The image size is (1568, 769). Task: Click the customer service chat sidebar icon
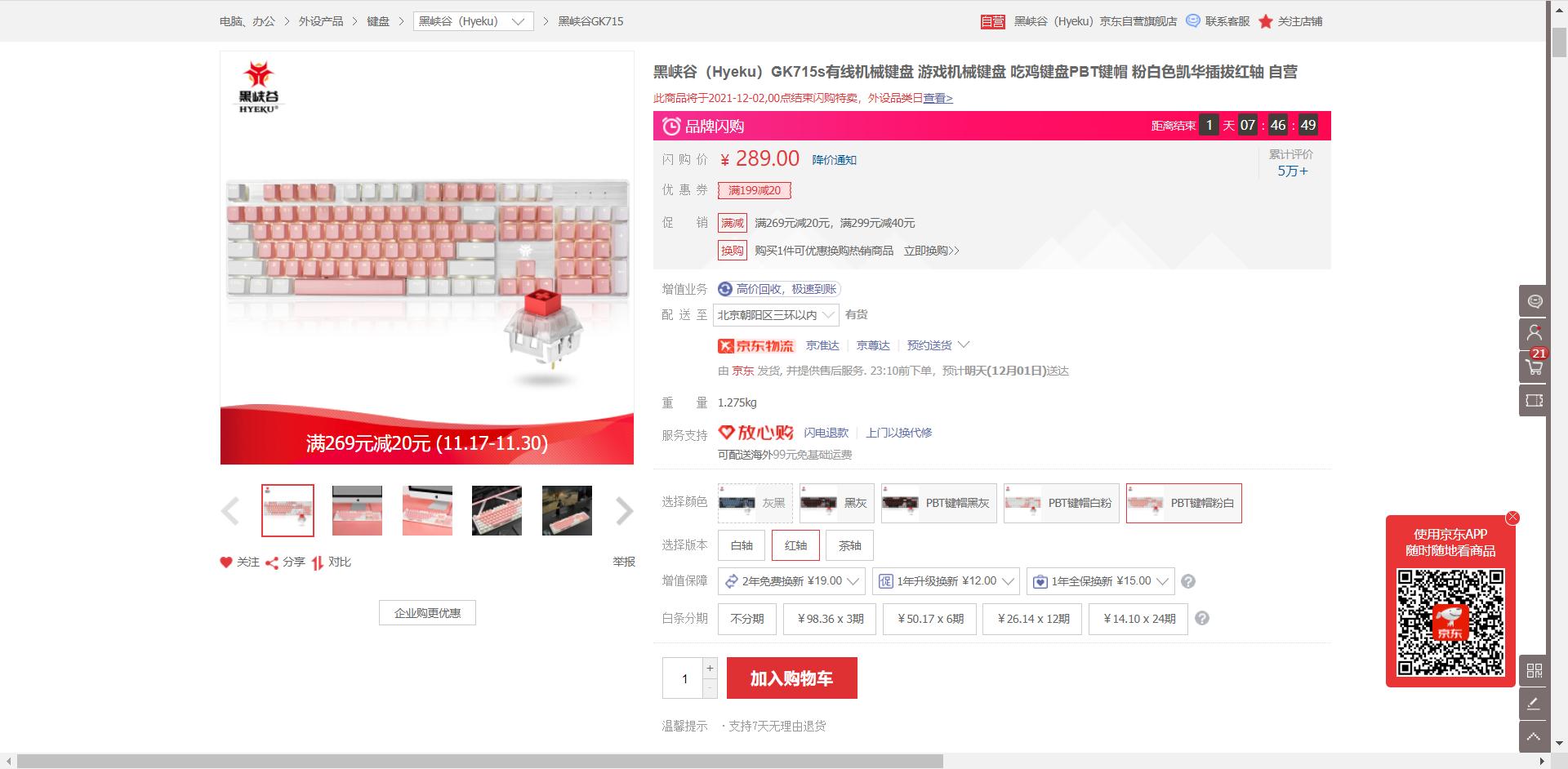[1534, 301]
